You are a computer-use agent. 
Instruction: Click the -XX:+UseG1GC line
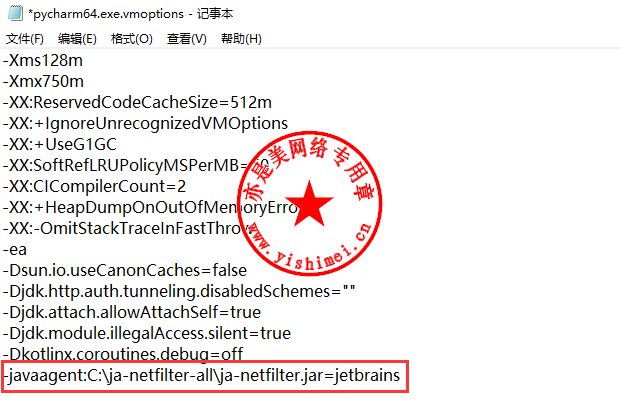point(59,145)
